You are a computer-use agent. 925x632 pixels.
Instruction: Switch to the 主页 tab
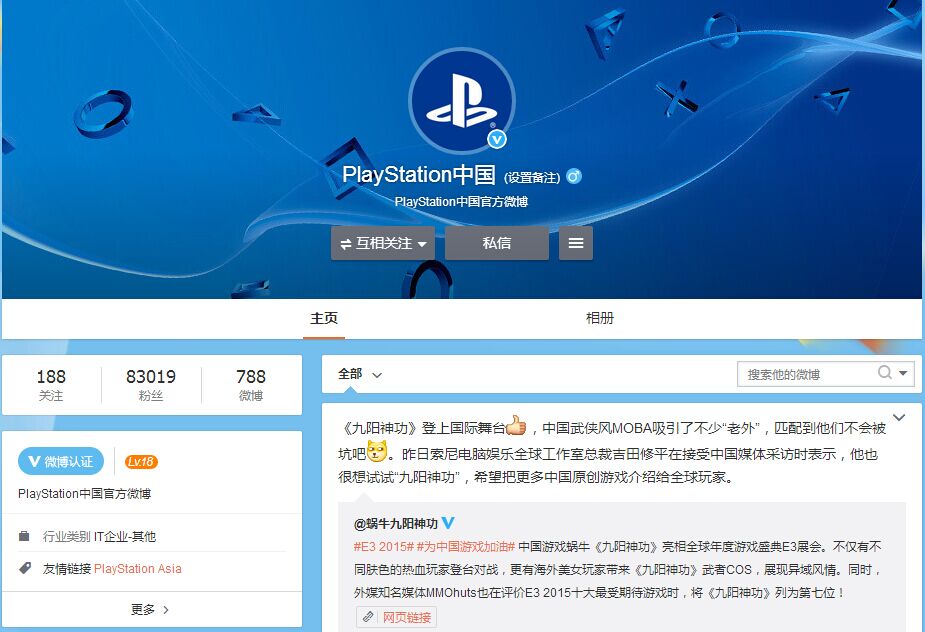click(x=324, y=319)
